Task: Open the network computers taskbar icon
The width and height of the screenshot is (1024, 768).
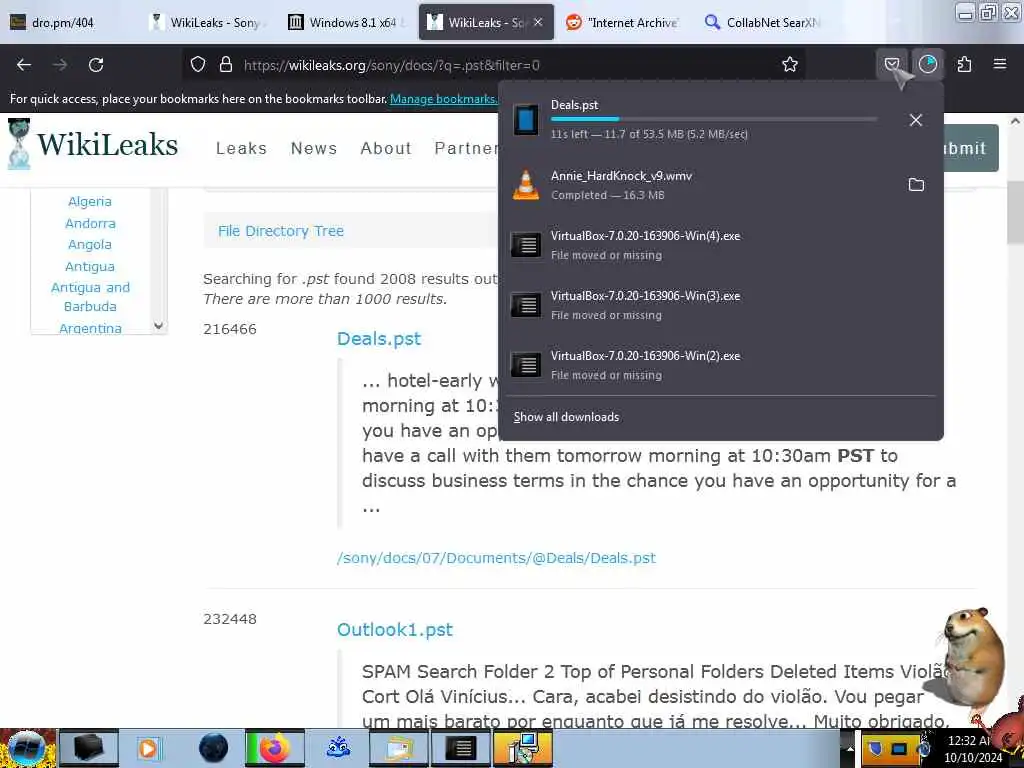Action: 522,748
